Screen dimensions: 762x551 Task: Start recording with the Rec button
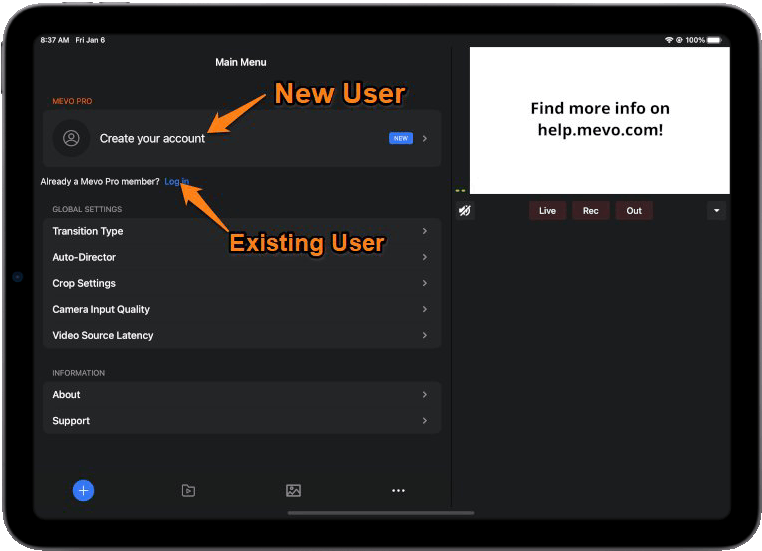pyautogui.click(x=590, y=210)
